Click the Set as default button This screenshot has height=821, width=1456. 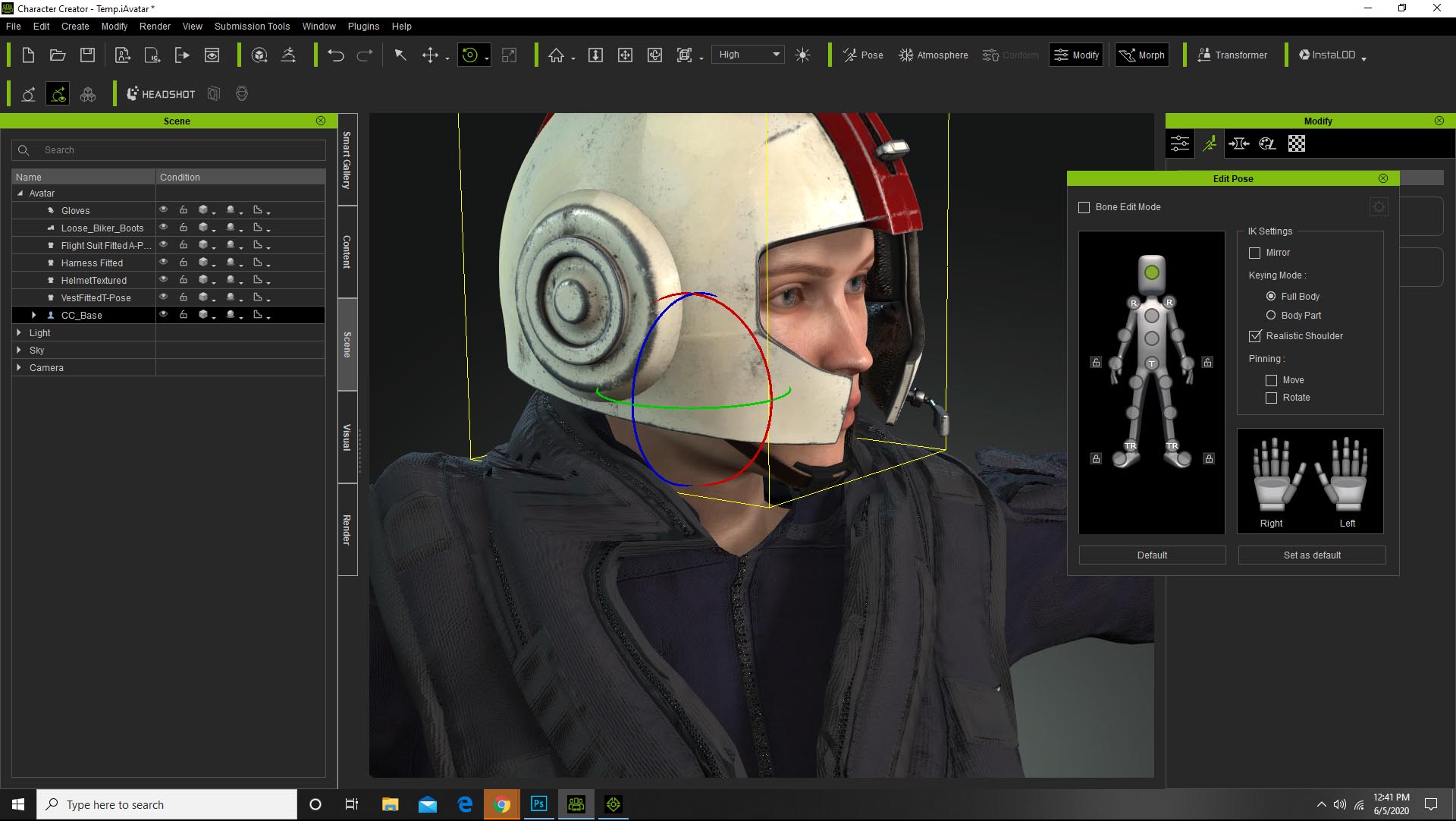point(1311,555)
